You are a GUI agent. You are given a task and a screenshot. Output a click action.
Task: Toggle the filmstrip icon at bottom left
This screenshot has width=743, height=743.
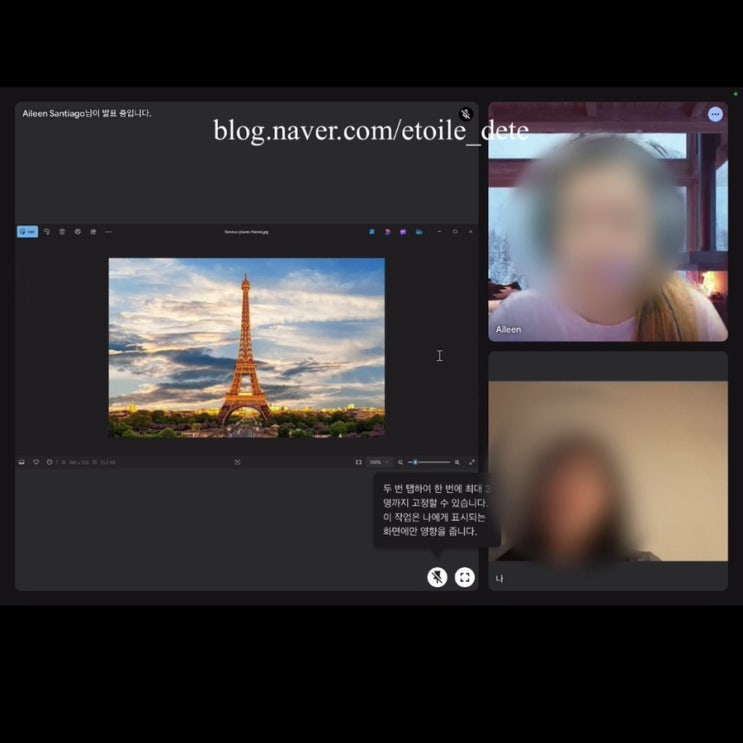pos(22,462)
